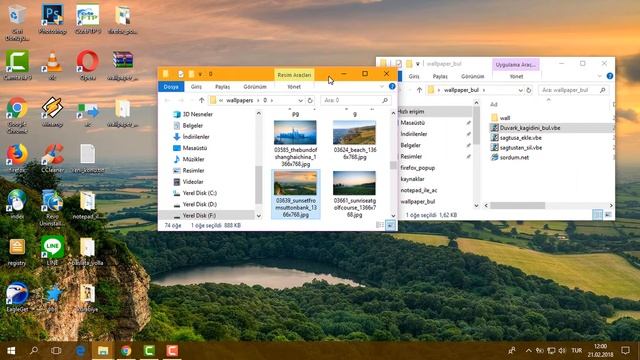Screen dimensions: 640x360
Task: Switch to large icons view in the wallpaper_bul window
Action: pyautogui.click(x=608, y=215)
